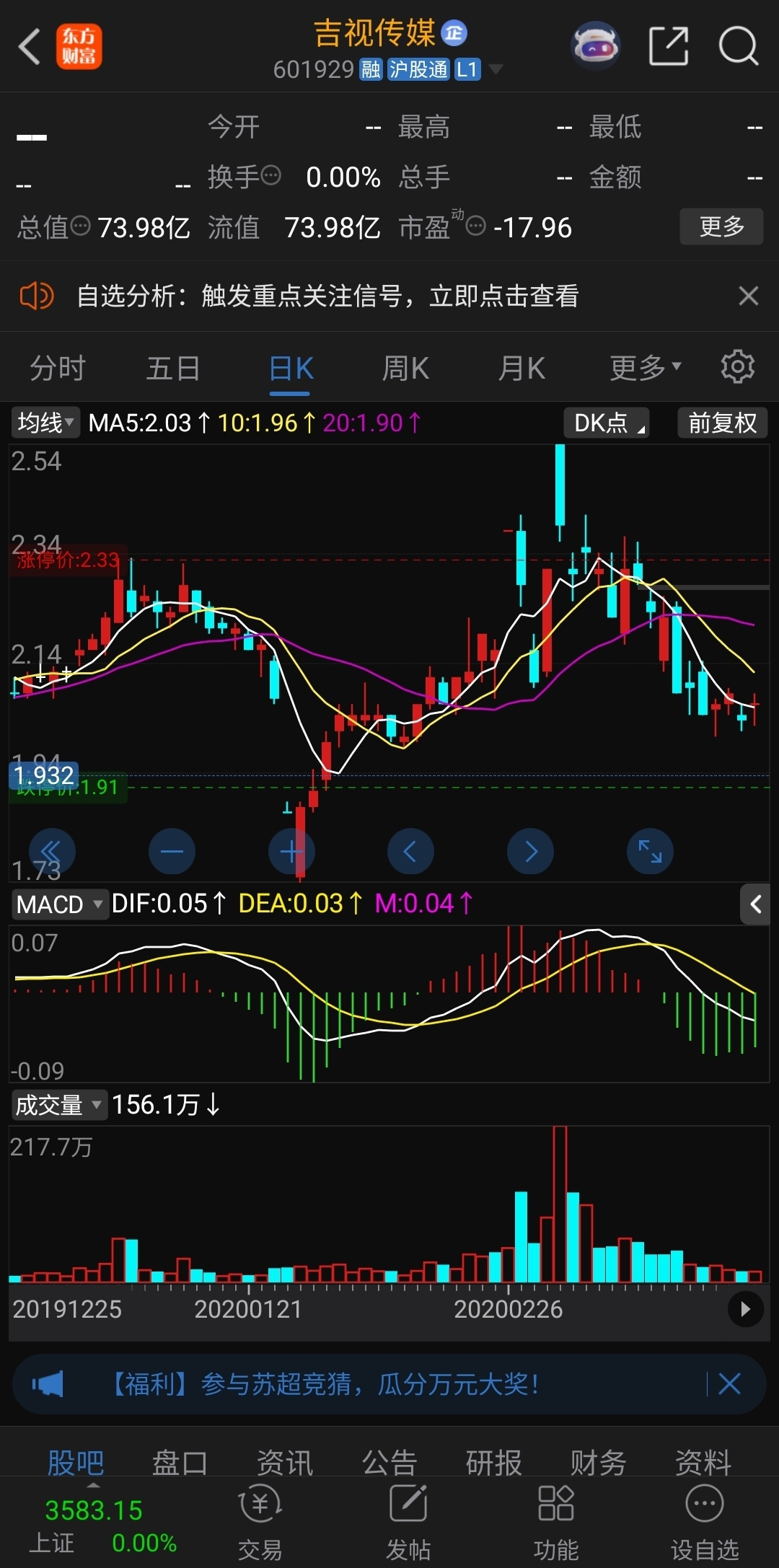
Task: Tap info icon next to 市盈
Action: 475,226
